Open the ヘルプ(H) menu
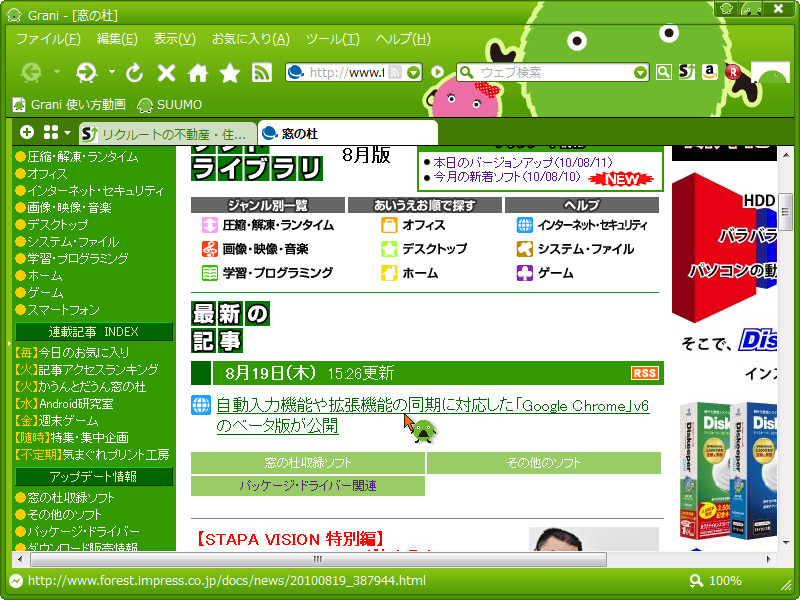 coord(403,39)
